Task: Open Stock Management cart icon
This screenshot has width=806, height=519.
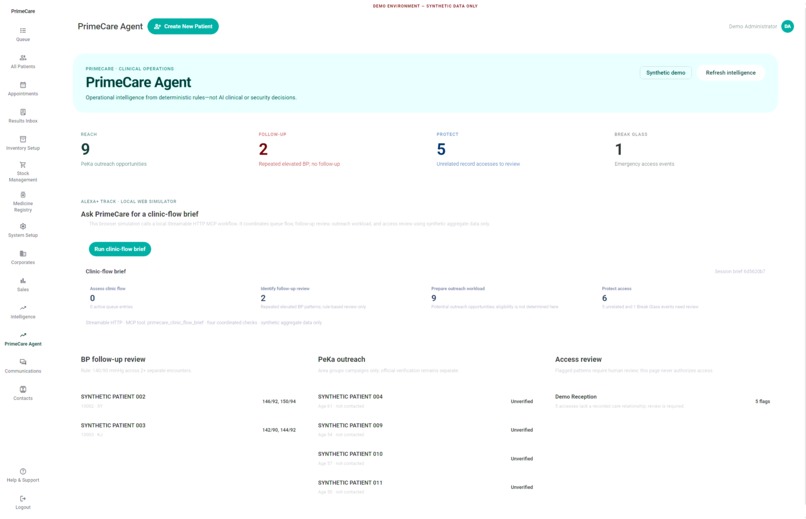Action: tap(23, 165)
